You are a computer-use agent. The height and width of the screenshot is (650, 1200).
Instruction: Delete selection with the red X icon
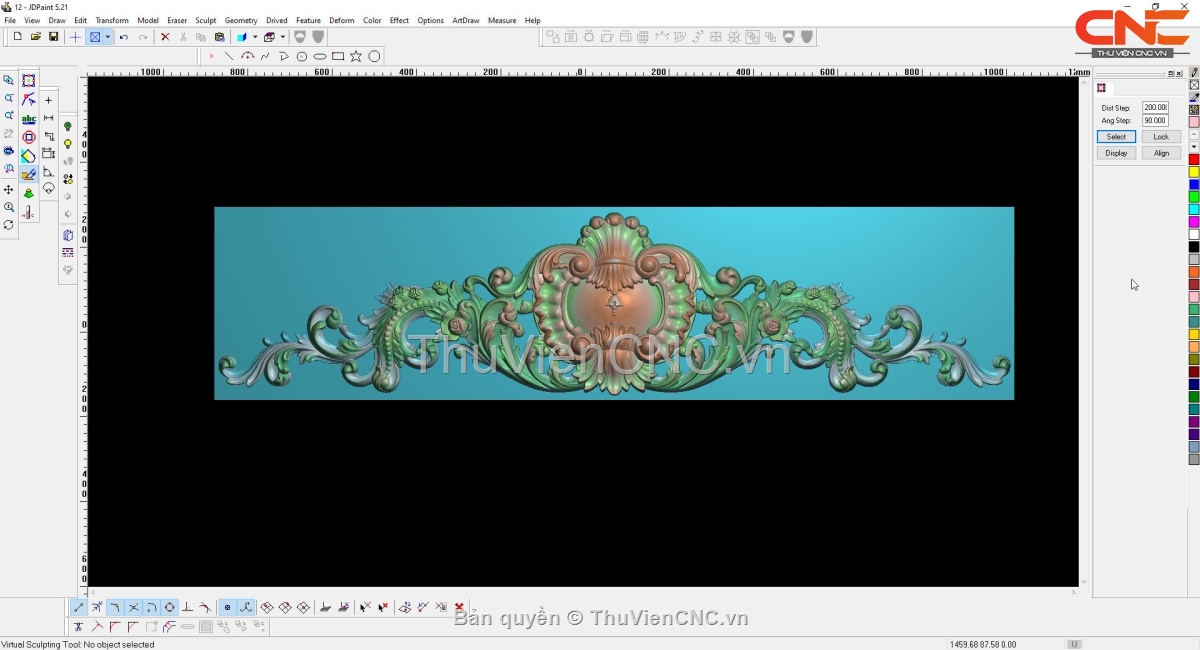tap(165, 37)
